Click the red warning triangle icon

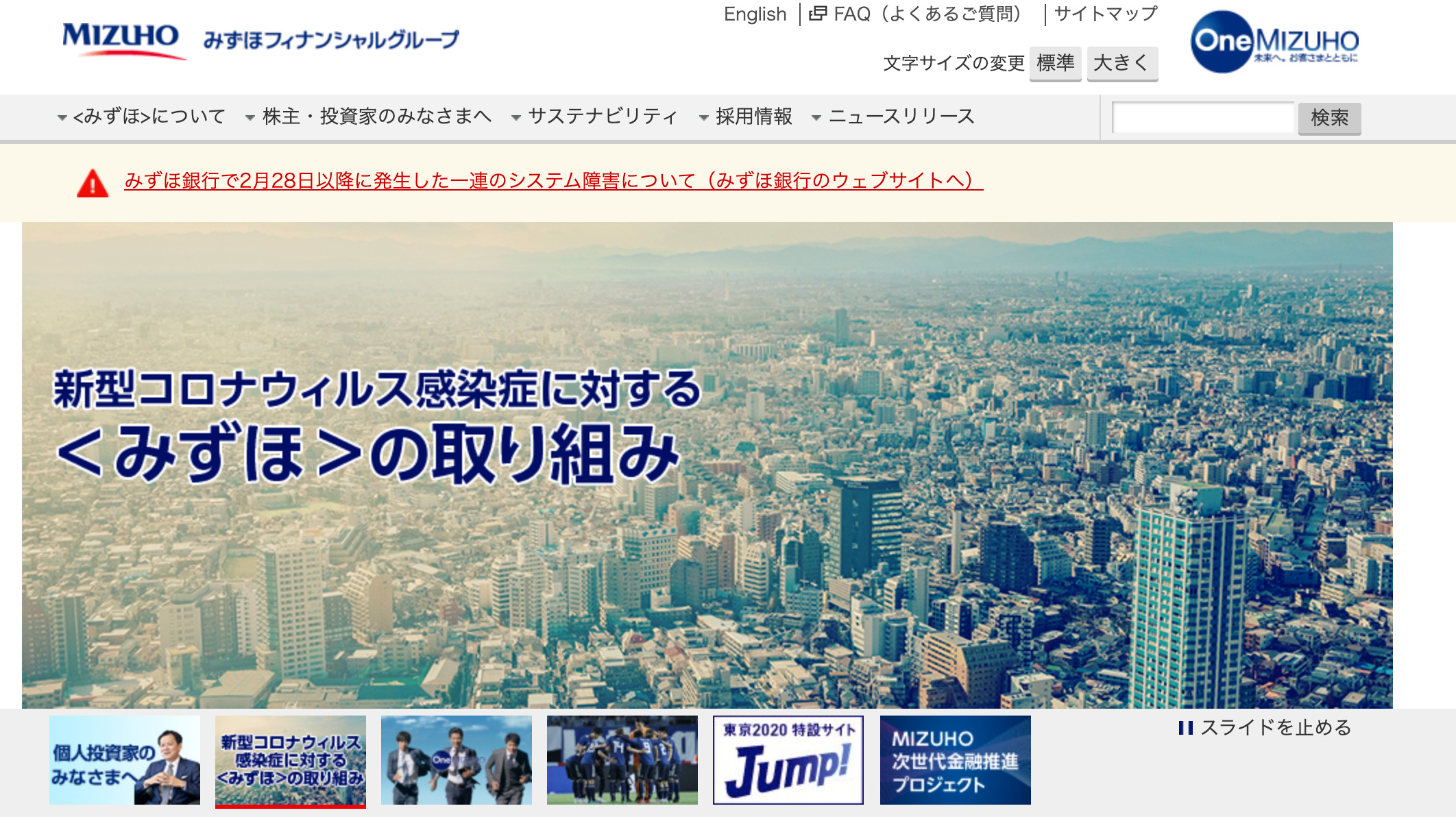point(93,183)
